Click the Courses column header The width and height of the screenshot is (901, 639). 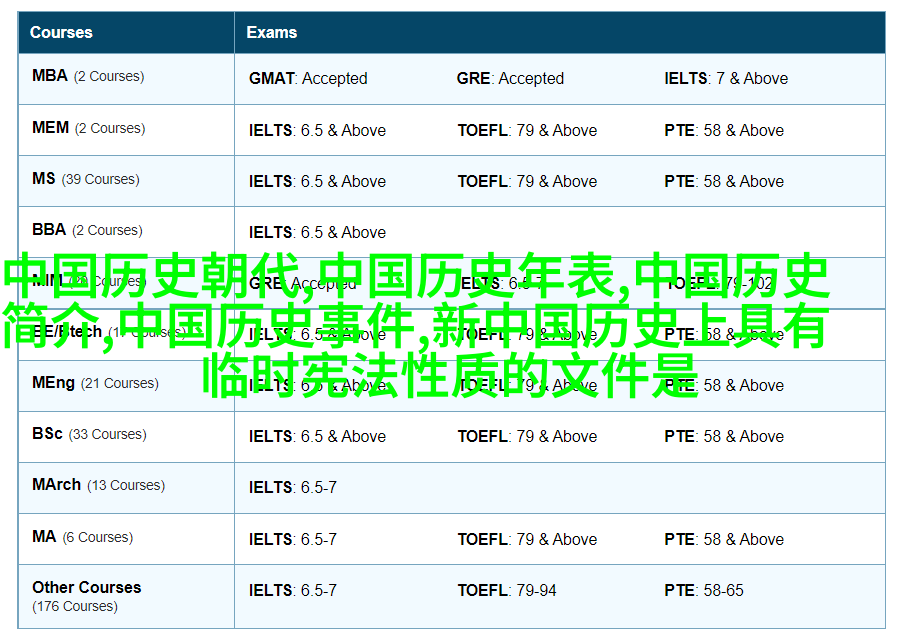(61, 32)
